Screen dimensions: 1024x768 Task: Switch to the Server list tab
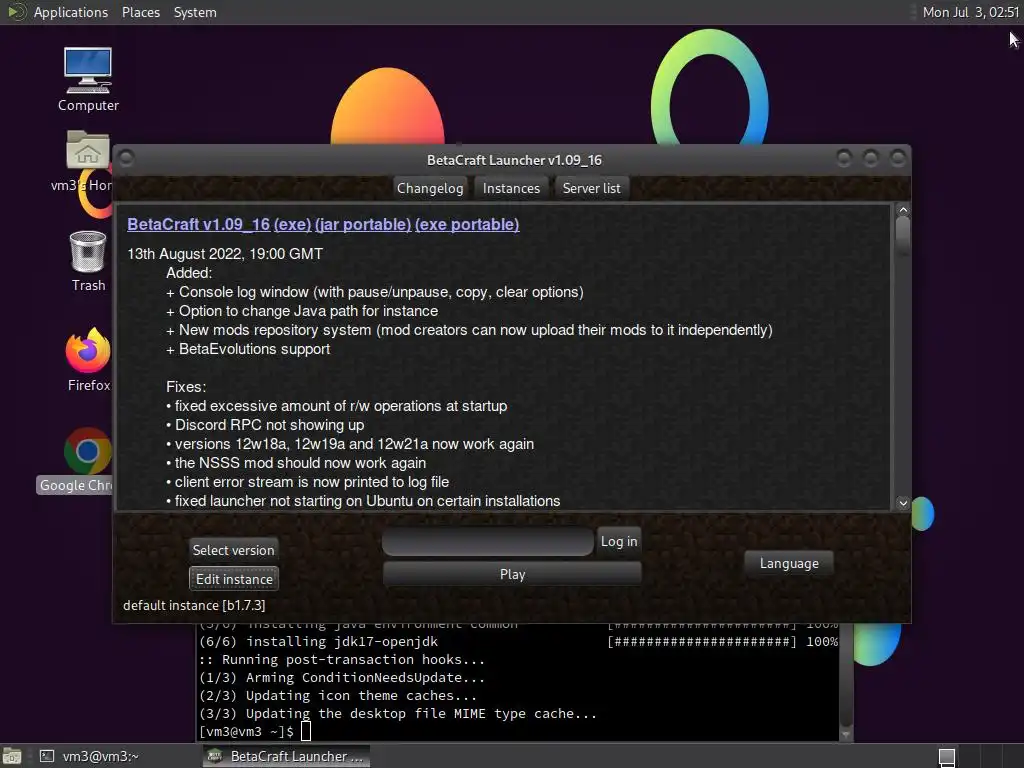[x=591, y=188]
